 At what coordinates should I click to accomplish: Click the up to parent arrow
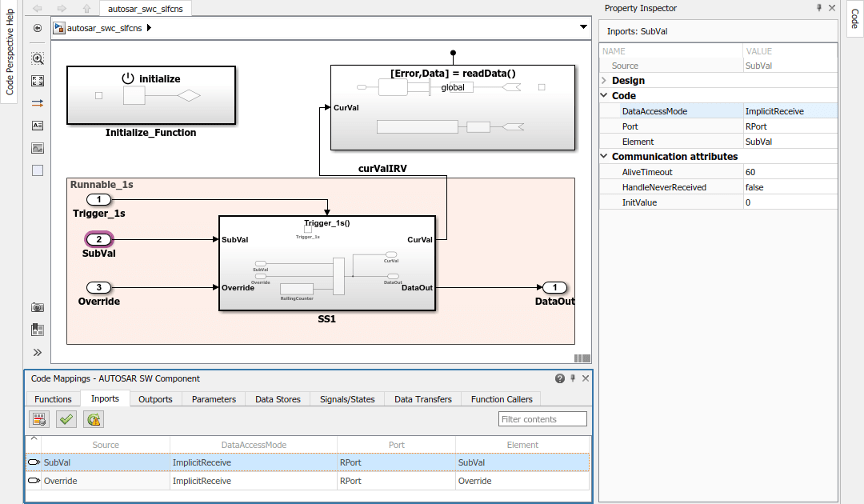coord(87,8)
